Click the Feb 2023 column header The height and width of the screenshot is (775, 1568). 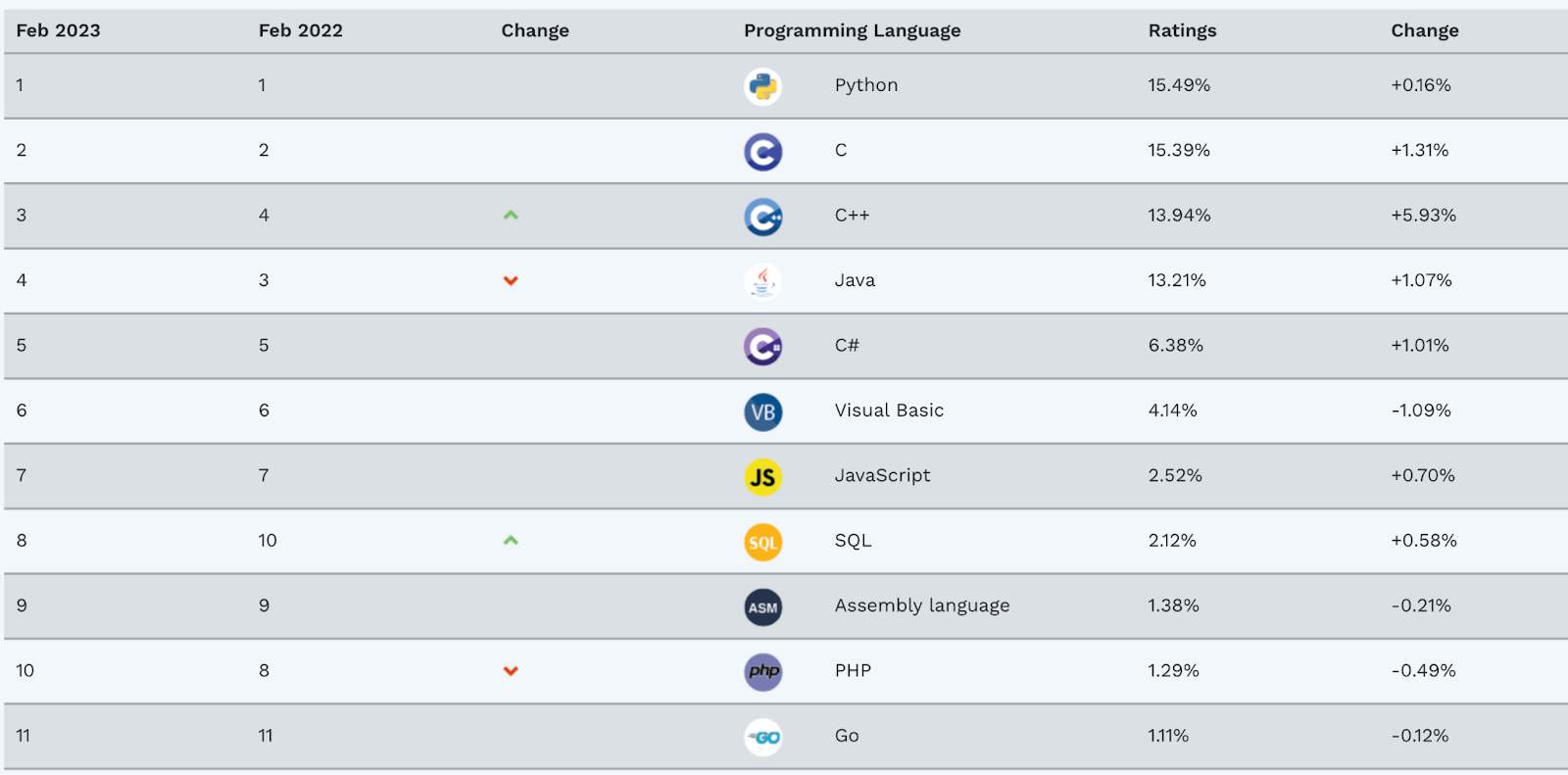click(x=58, y=30)
